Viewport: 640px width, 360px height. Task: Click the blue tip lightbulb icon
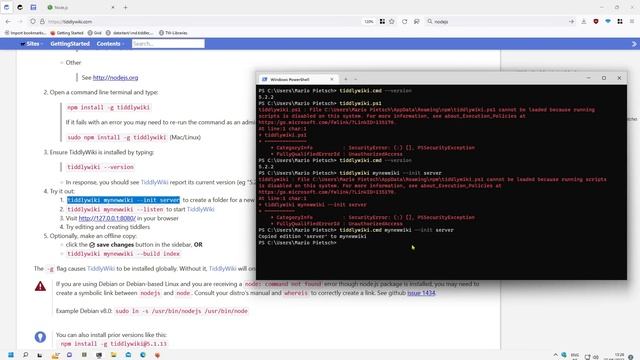[x=40, y=337]
